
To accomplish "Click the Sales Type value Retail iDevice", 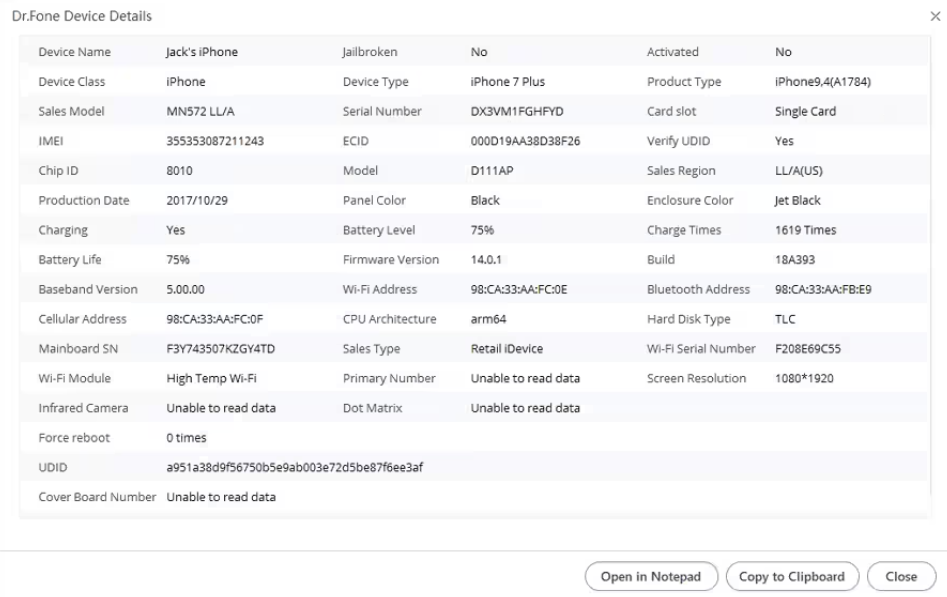I will 507,348.
